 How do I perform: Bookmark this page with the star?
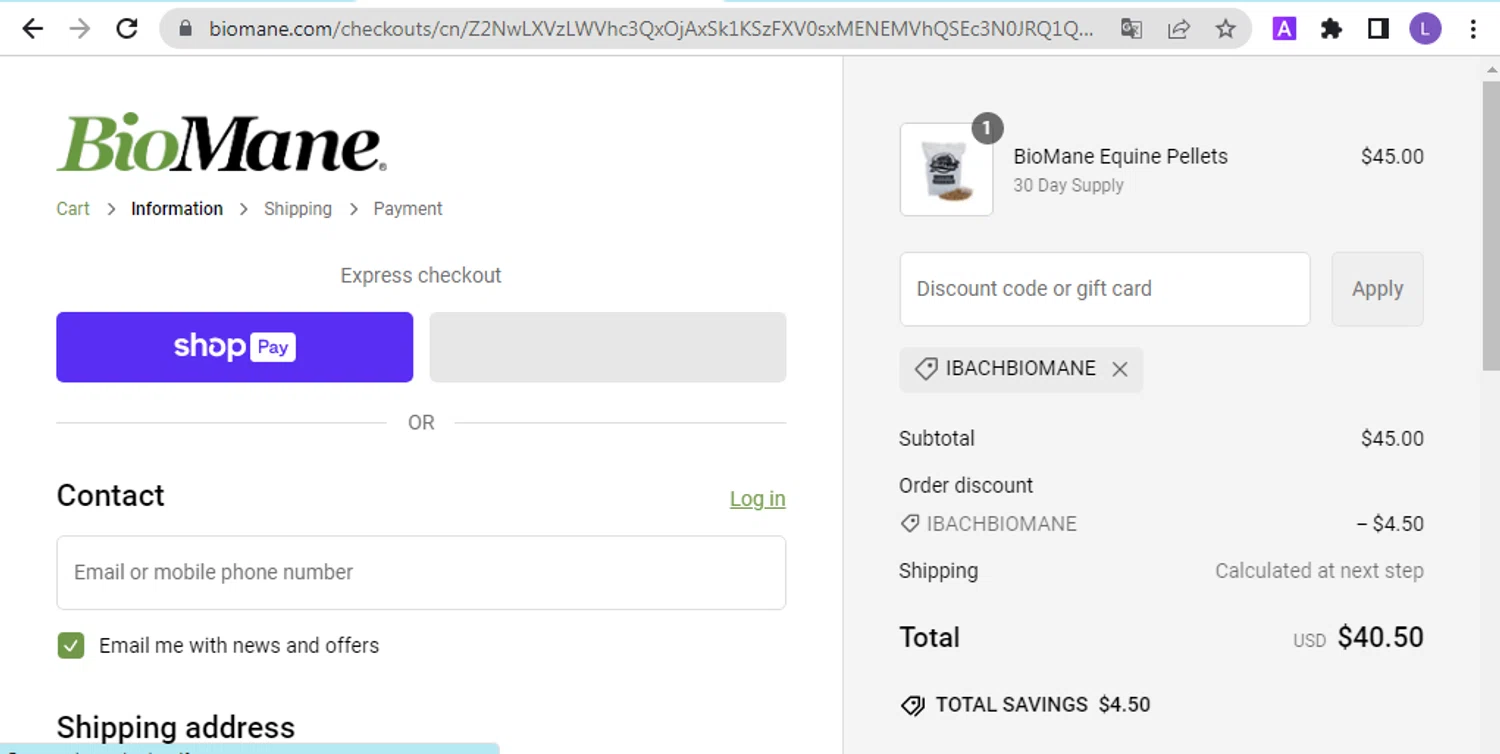[x=1226, y=29]
